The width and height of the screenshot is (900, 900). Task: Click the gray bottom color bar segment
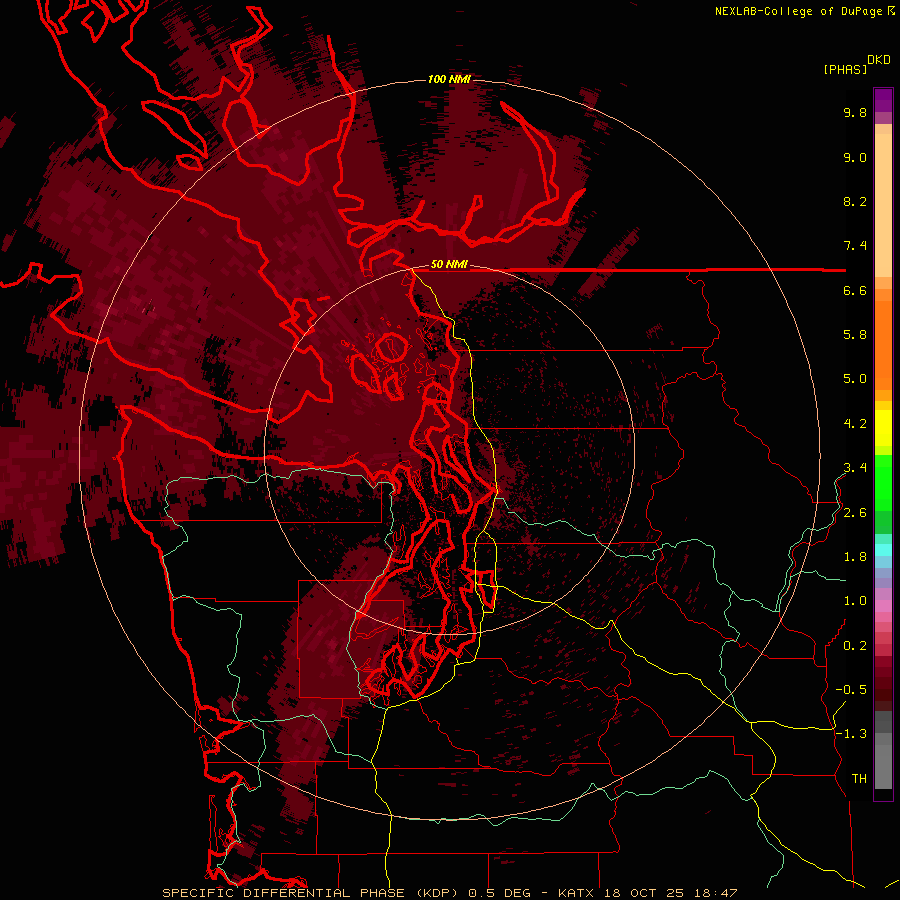click(883, 761)
